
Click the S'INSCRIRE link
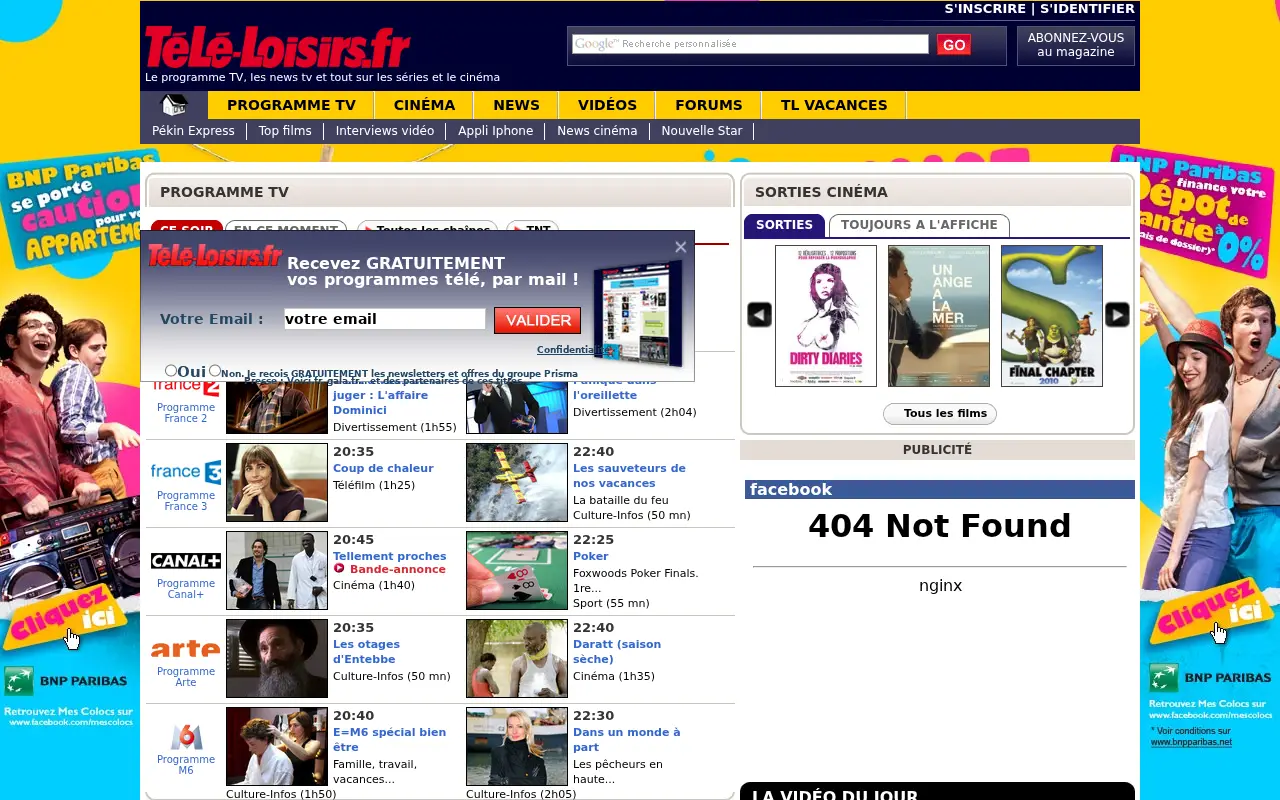click(x=986, y=9)
